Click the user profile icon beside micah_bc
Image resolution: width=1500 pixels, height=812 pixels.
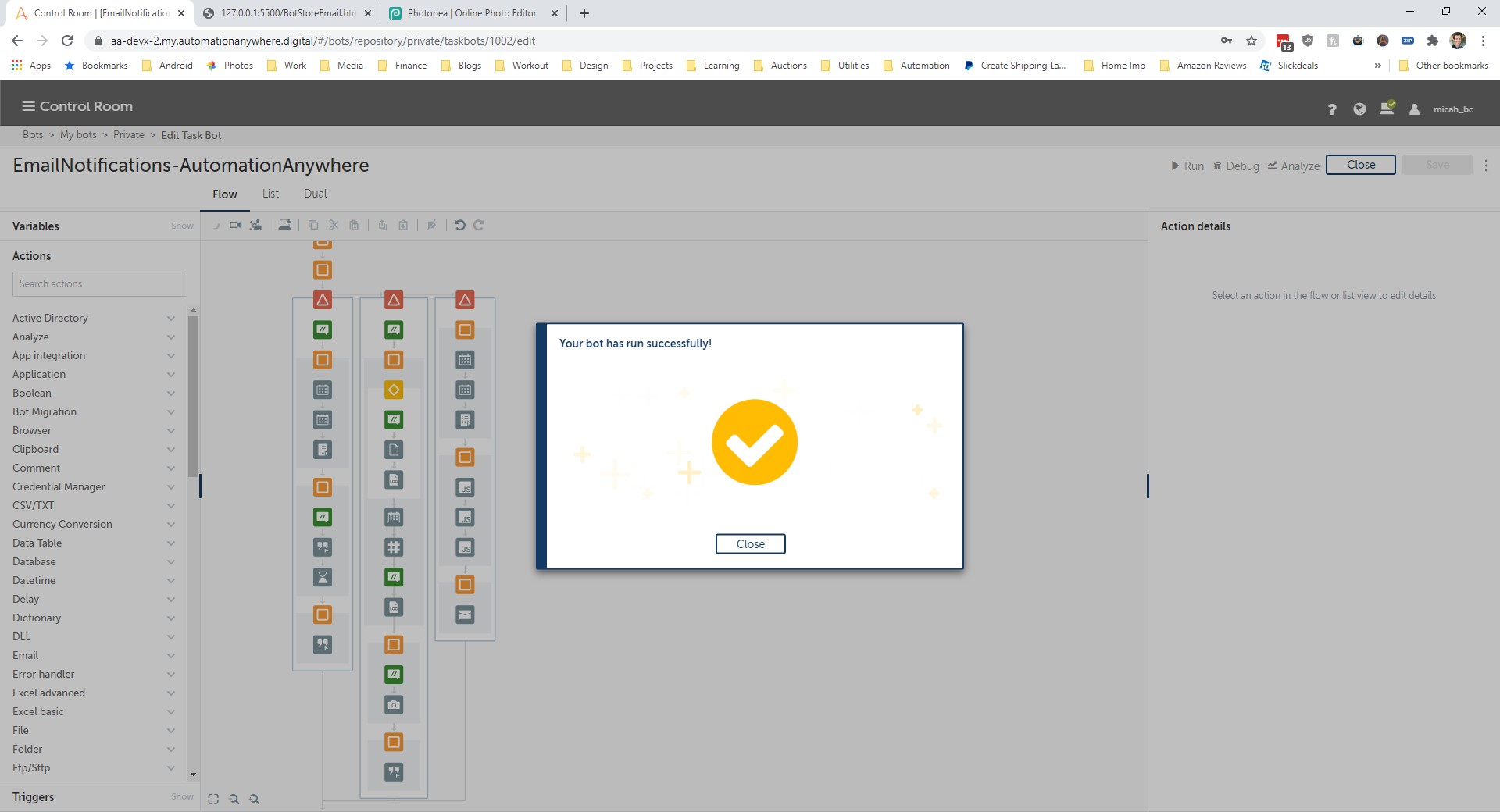click(x=1414, y=109)
